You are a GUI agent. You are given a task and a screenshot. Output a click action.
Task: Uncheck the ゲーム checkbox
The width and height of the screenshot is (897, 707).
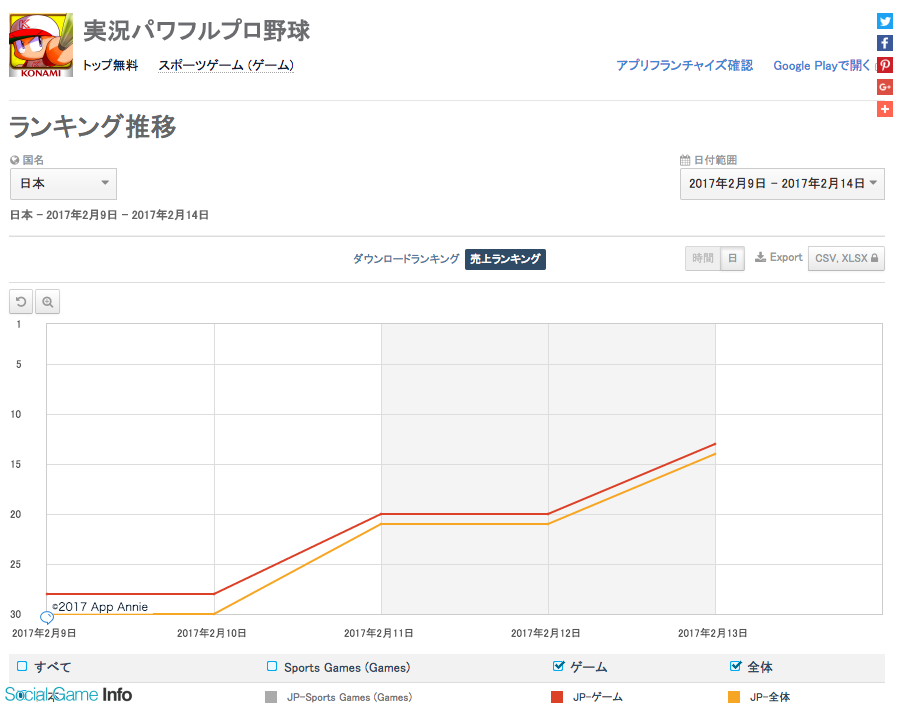(x=558, y=666)
